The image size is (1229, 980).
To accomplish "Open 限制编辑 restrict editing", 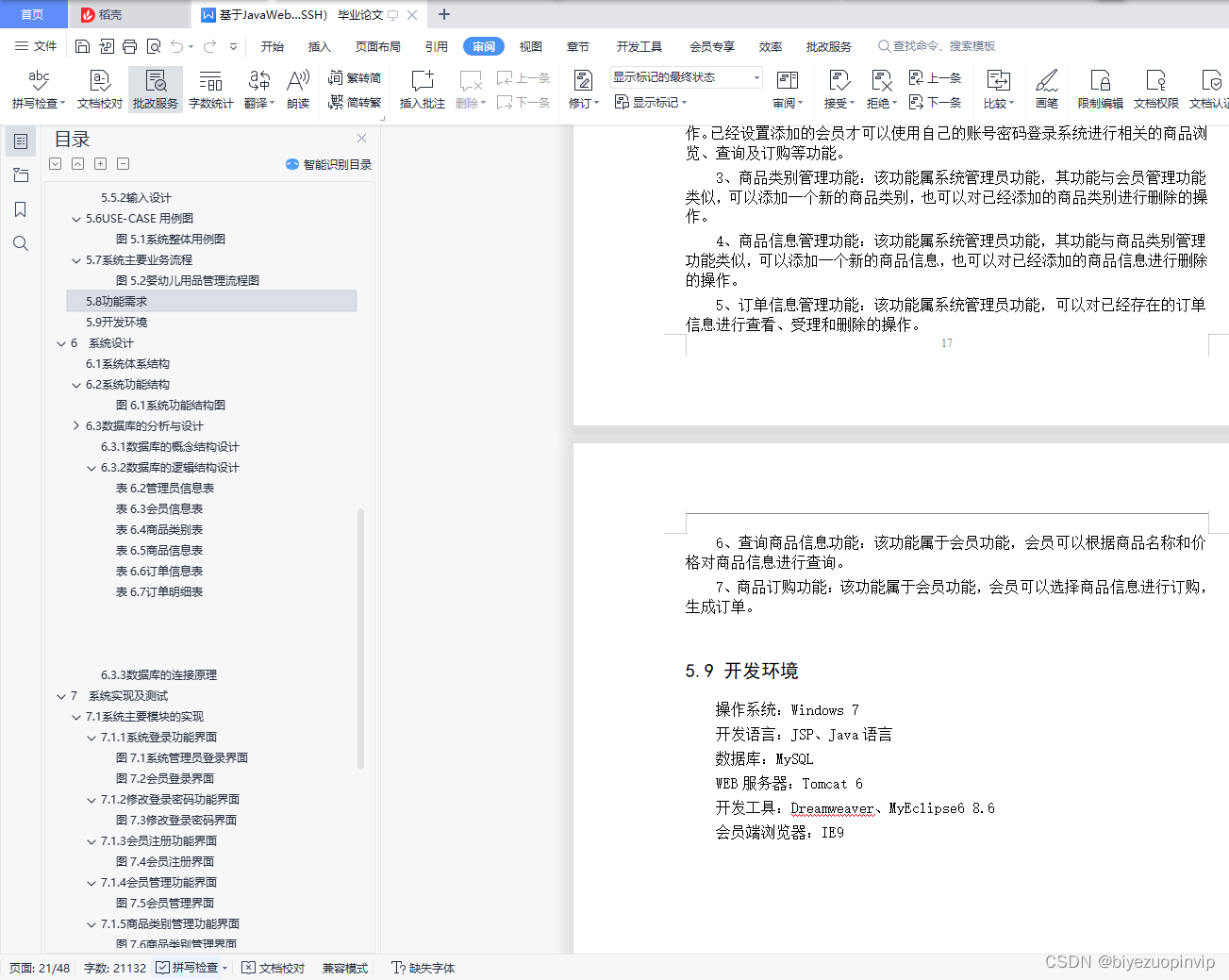I will click(x=1101, y=90).
